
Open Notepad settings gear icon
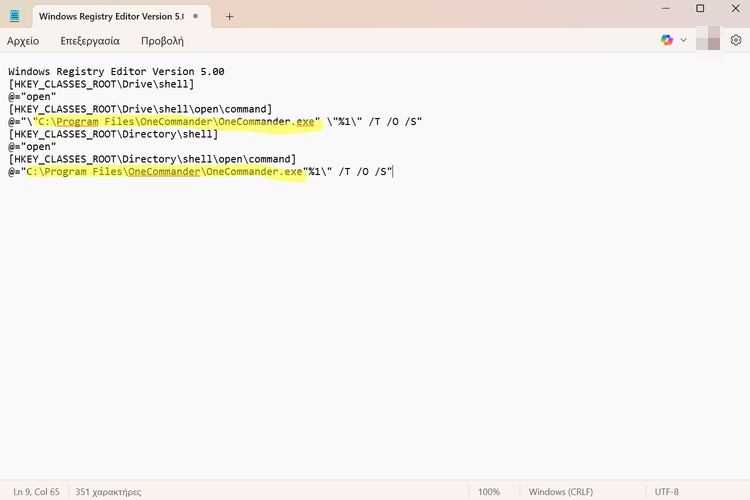pyautogui.click(x=736, y=40)
